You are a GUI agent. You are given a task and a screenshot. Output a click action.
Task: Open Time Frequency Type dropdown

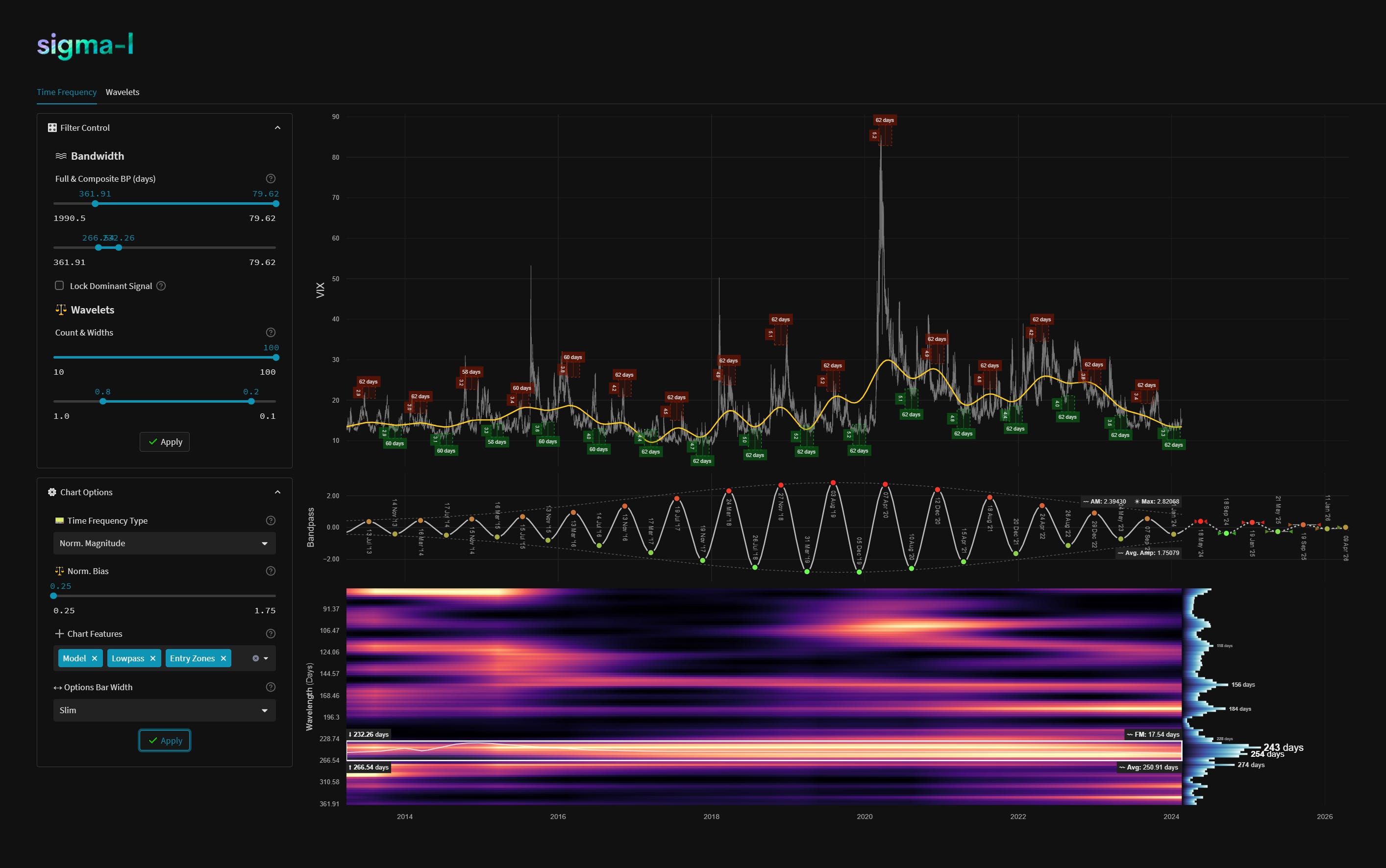tap(164, 543)
